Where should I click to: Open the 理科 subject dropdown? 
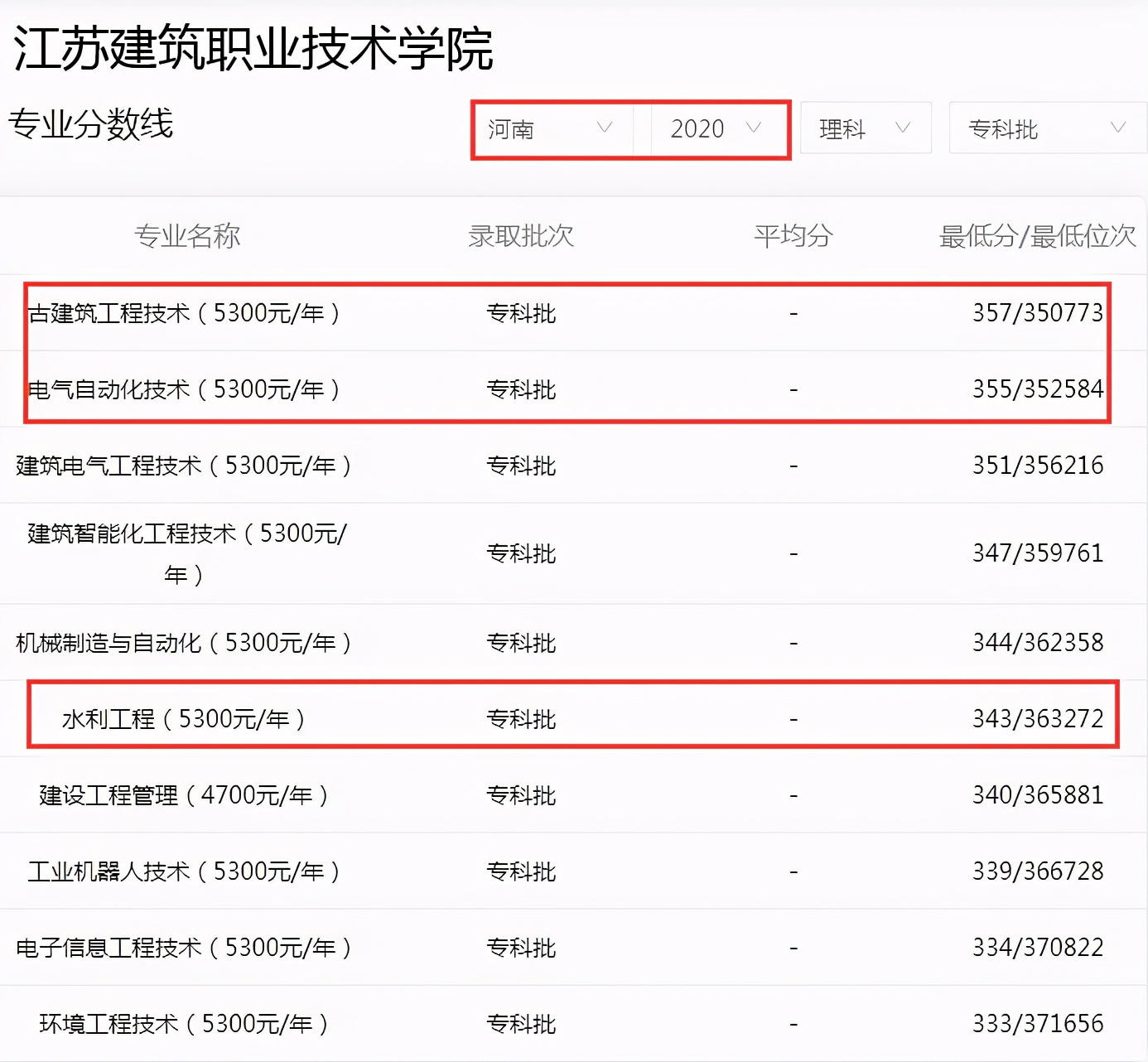tap(864, 128)
